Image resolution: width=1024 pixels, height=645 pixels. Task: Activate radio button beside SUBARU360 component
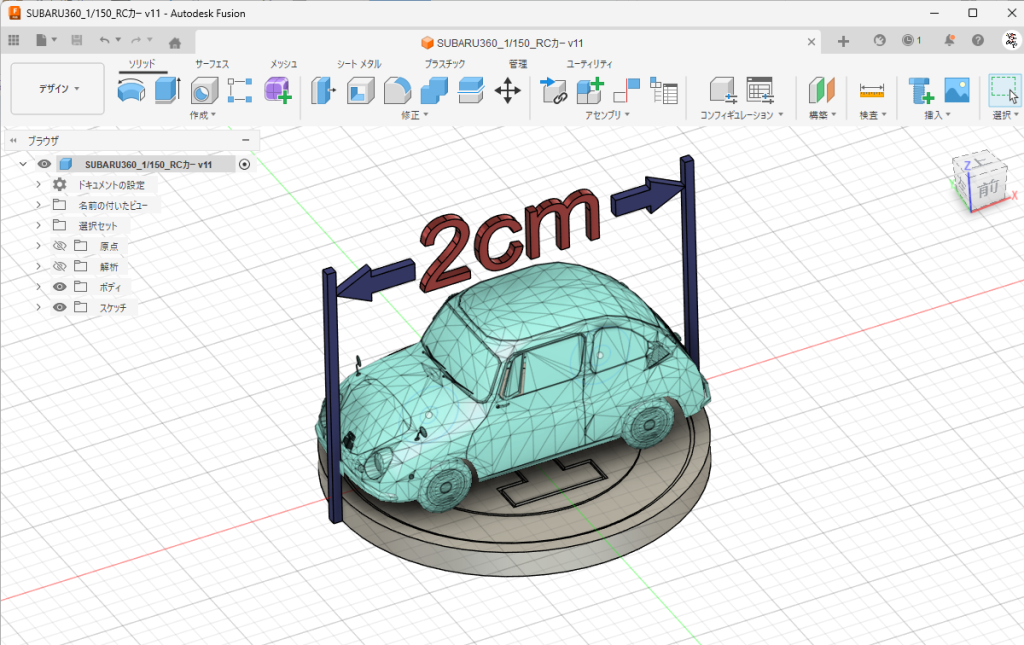(x=245, y=164)
